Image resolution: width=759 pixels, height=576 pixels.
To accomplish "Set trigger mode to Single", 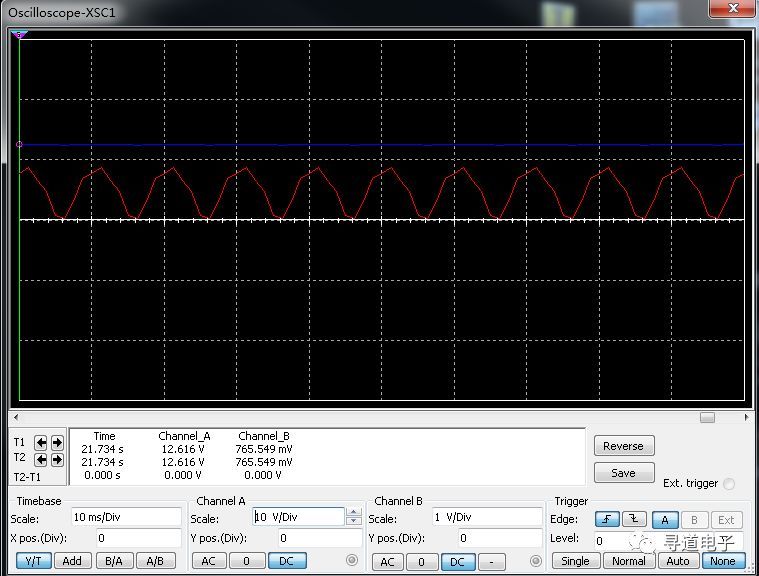I will pos(575,561).
